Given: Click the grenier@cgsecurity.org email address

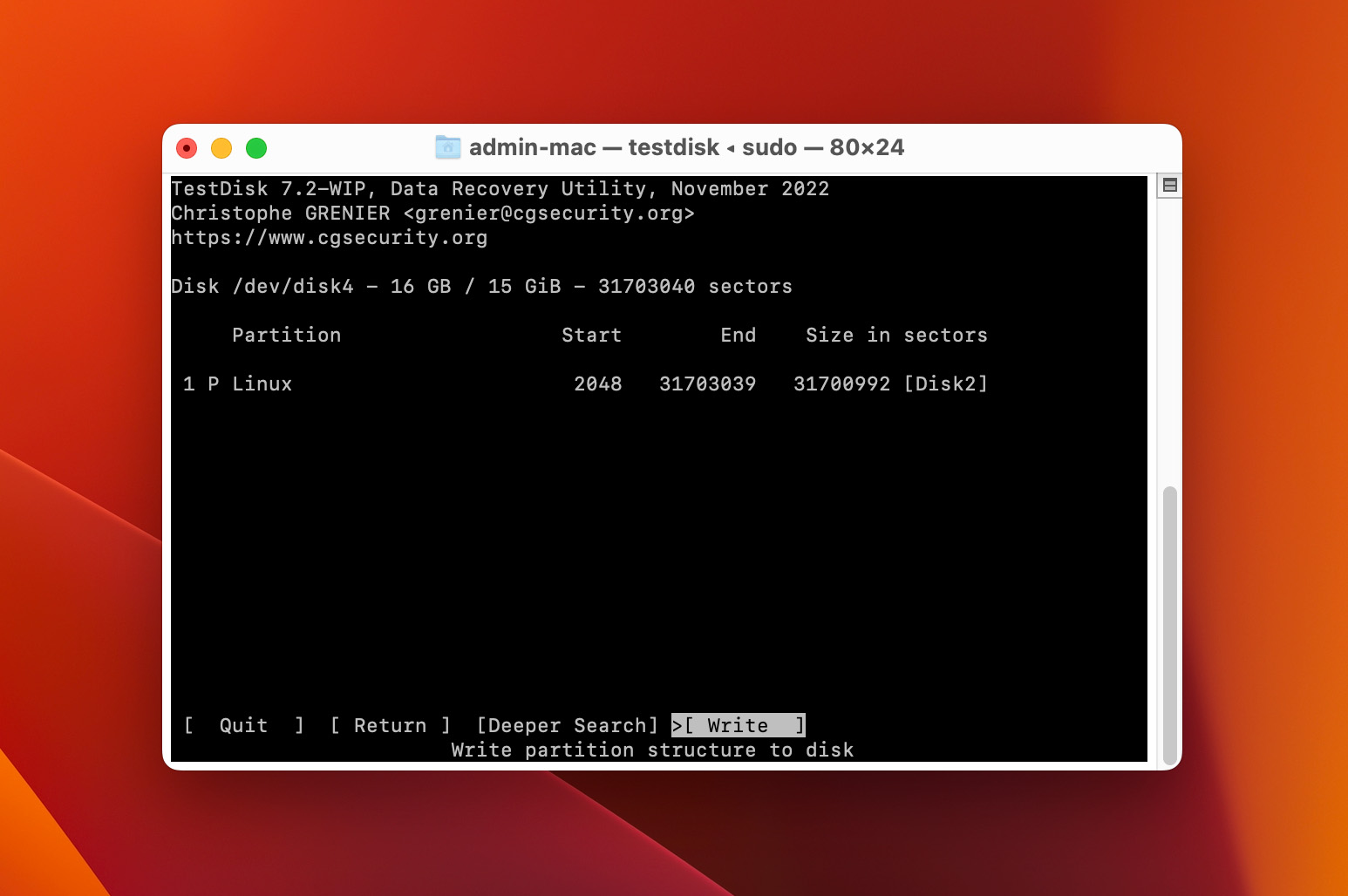Looking at the screenshot, I should [549, 213].
